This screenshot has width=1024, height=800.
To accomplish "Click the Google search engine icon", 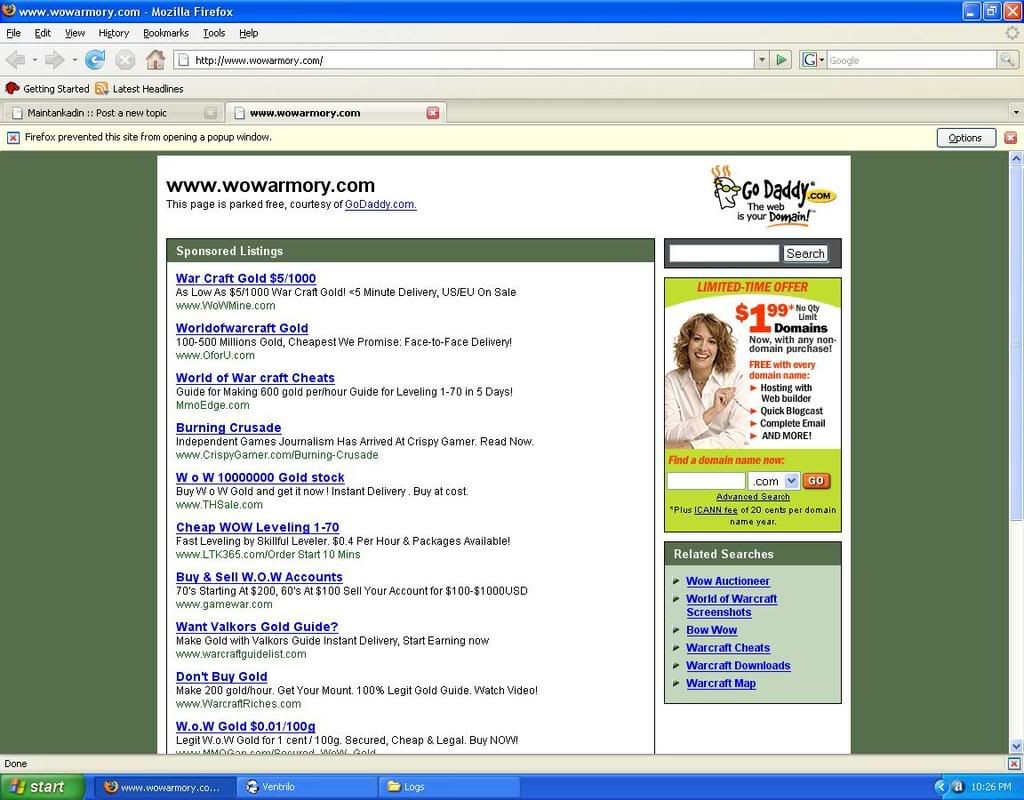I will (x=809, y=60).
